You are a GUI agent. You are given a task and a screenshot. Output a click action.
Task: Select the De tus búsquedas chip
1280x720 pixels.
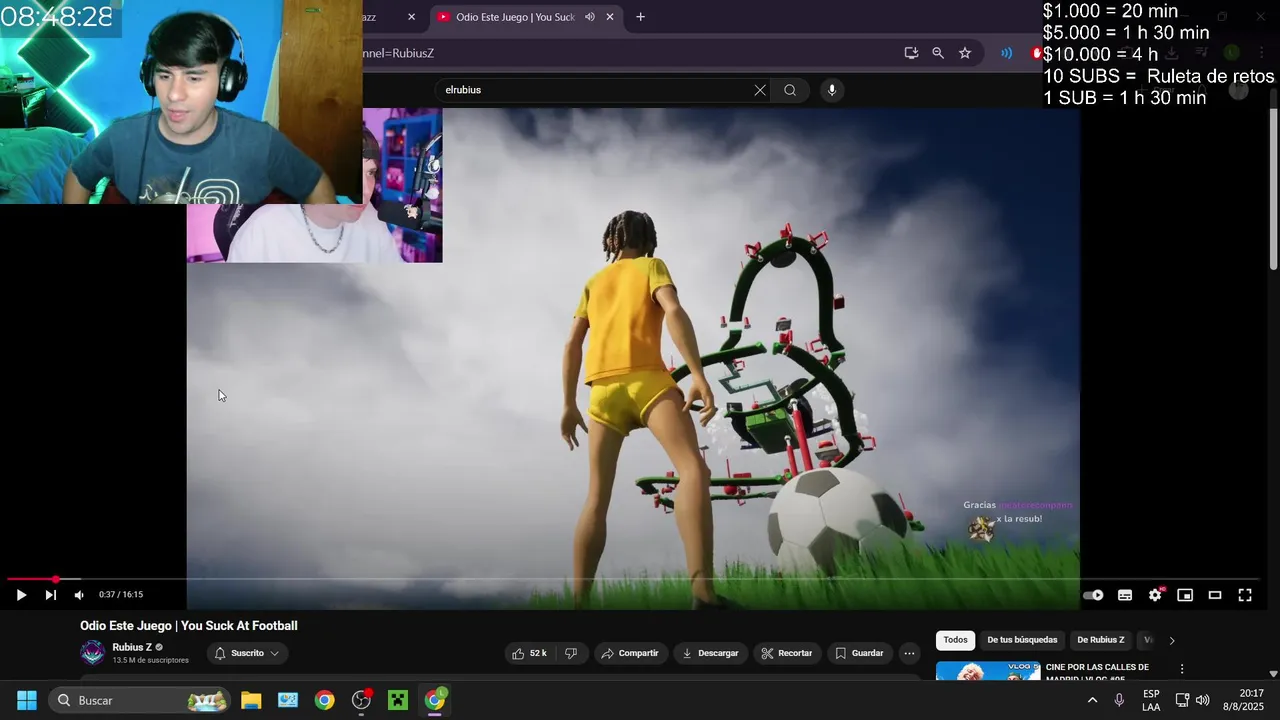tap(1022, 640)
